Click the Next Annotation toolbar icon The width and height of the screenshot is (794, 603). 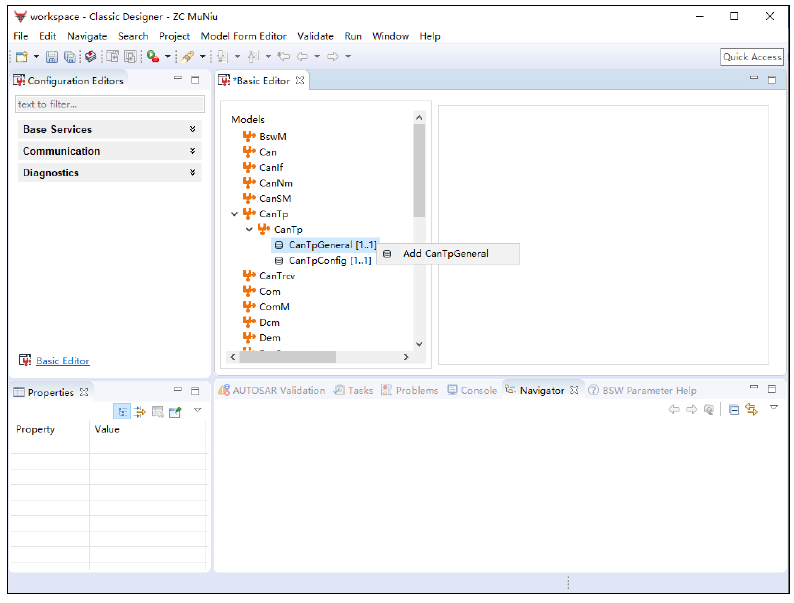(222, 57)
